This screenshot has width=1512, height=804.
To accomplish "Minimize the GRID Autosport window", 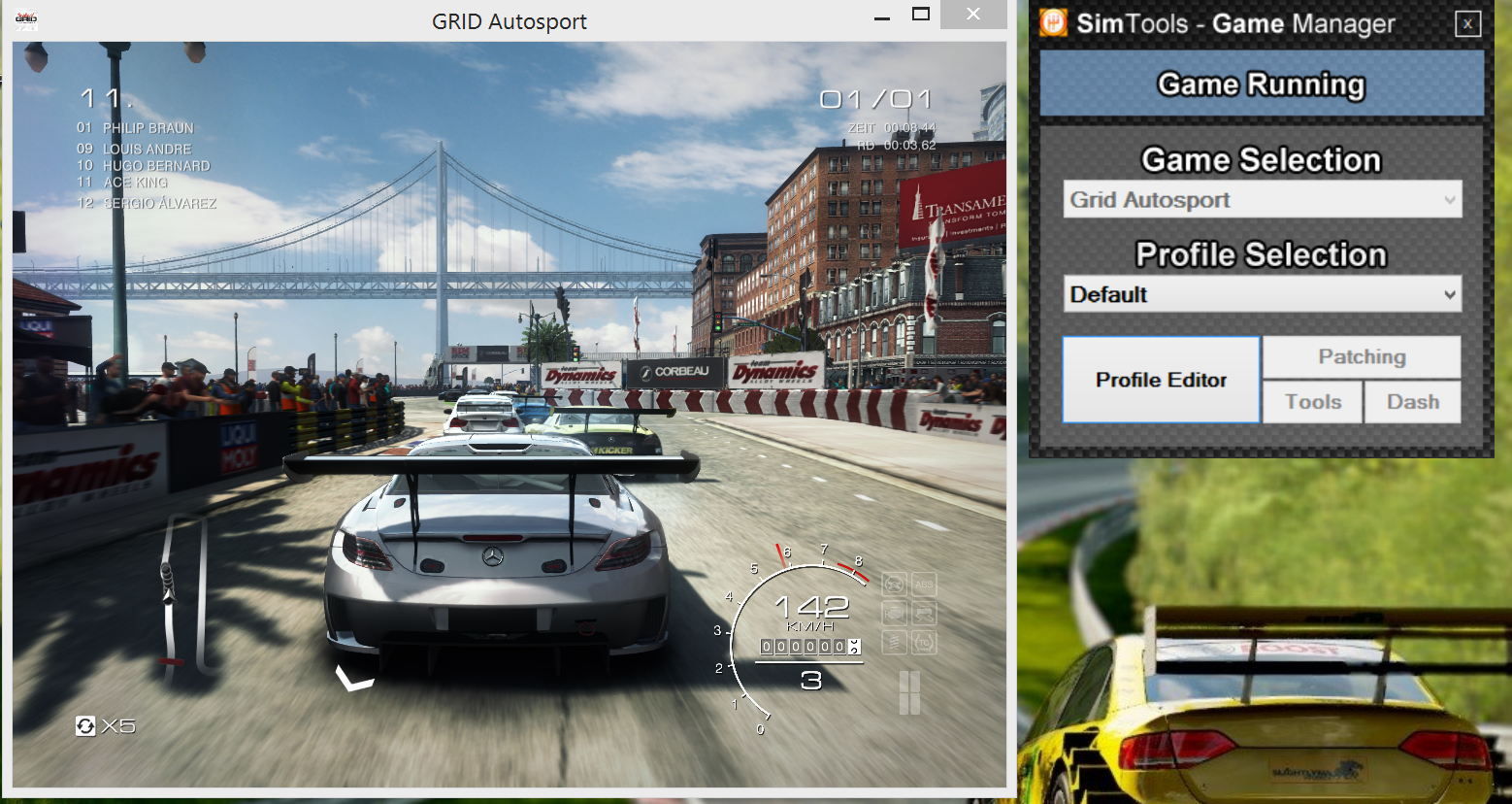I will tap(882, 17).
